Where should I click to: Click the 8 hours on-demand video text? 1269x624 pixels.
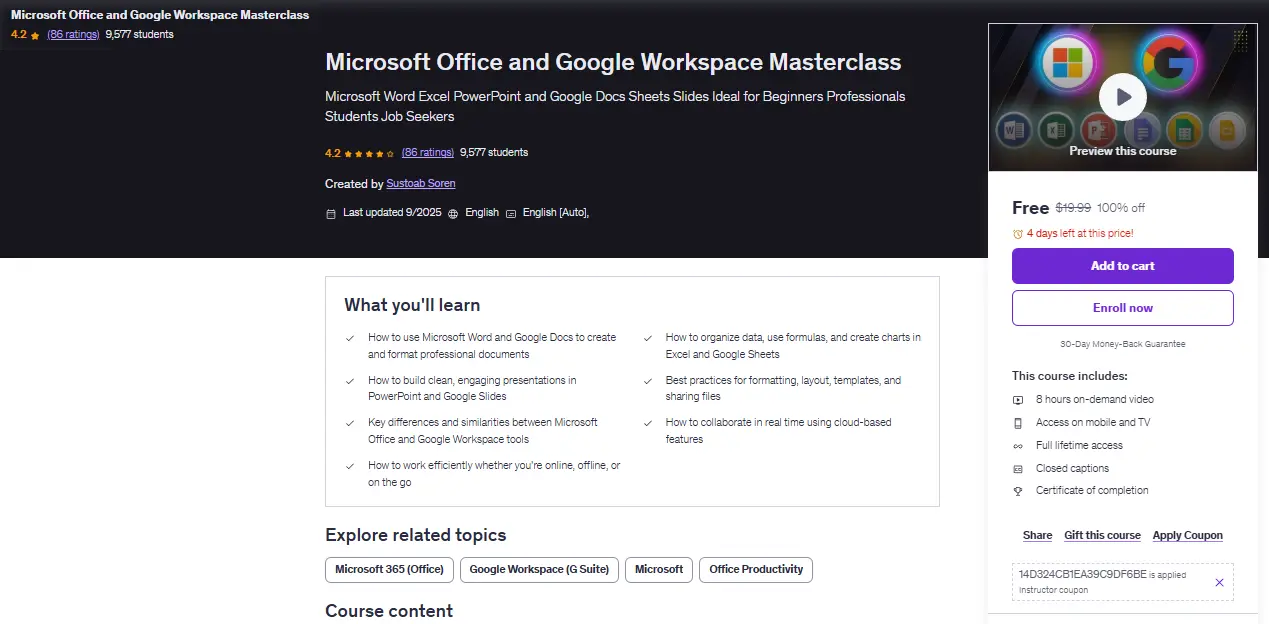(x=1095, y=400)
